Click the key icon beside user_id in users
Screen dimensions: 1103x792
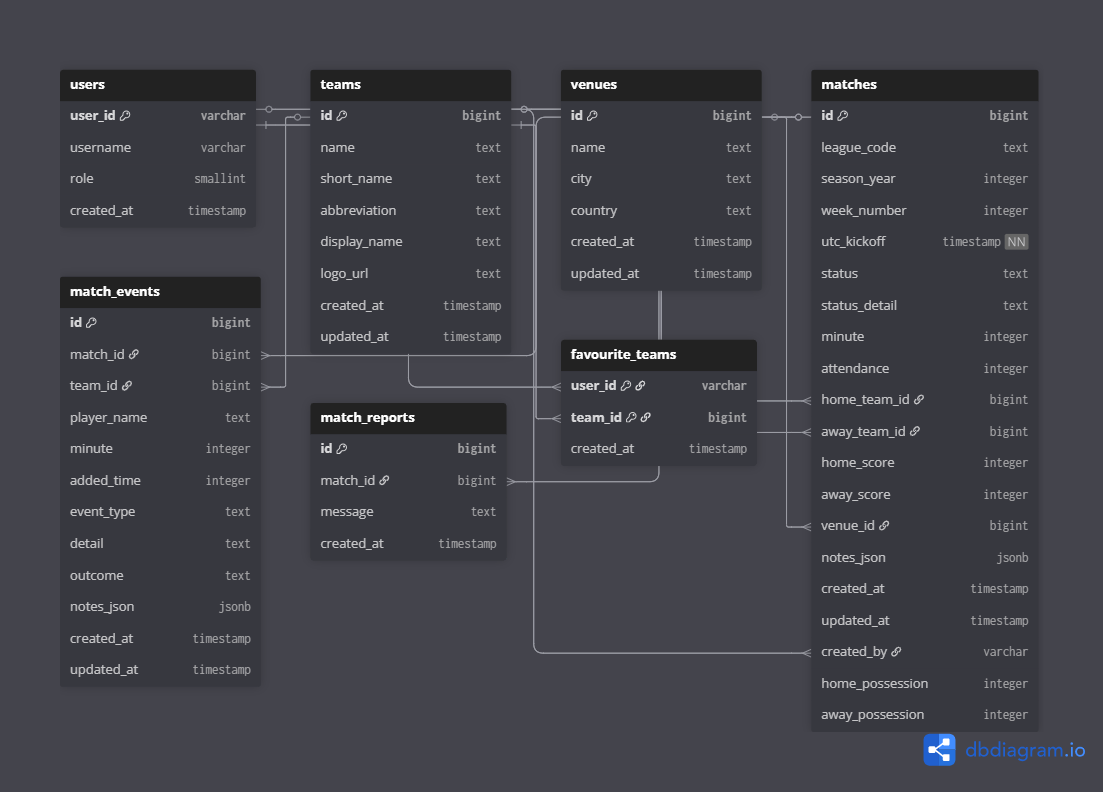125,116
